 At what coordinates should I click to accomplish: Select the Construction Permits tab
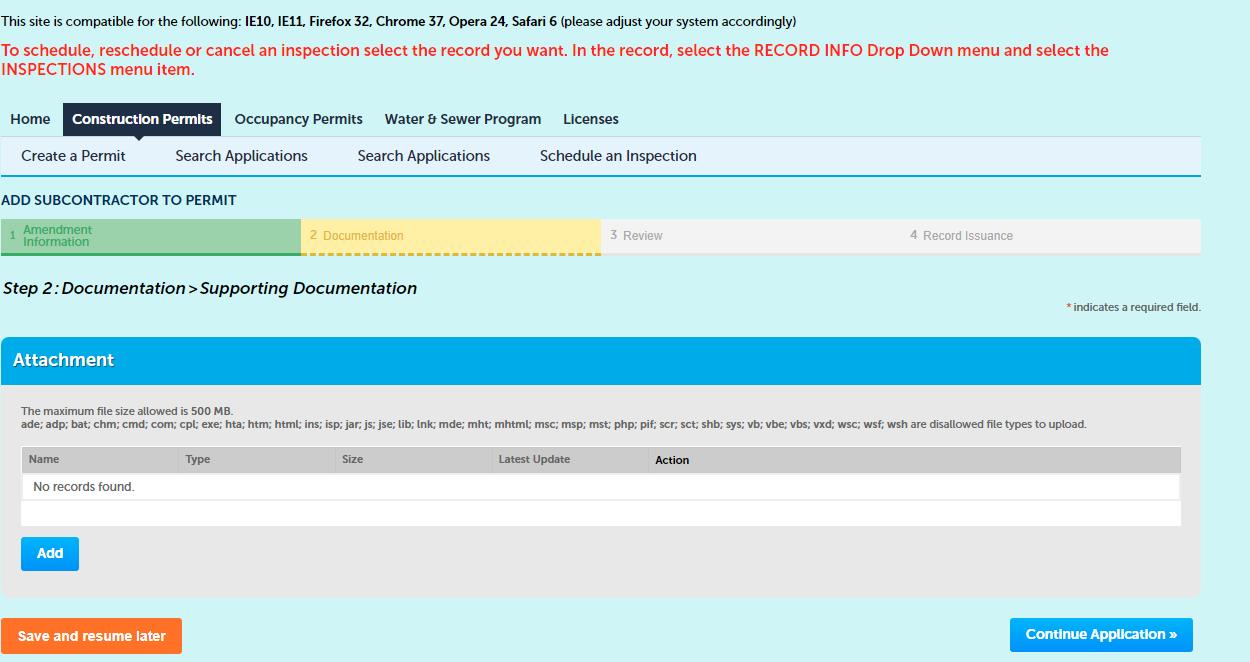click(x=142, y=119)
